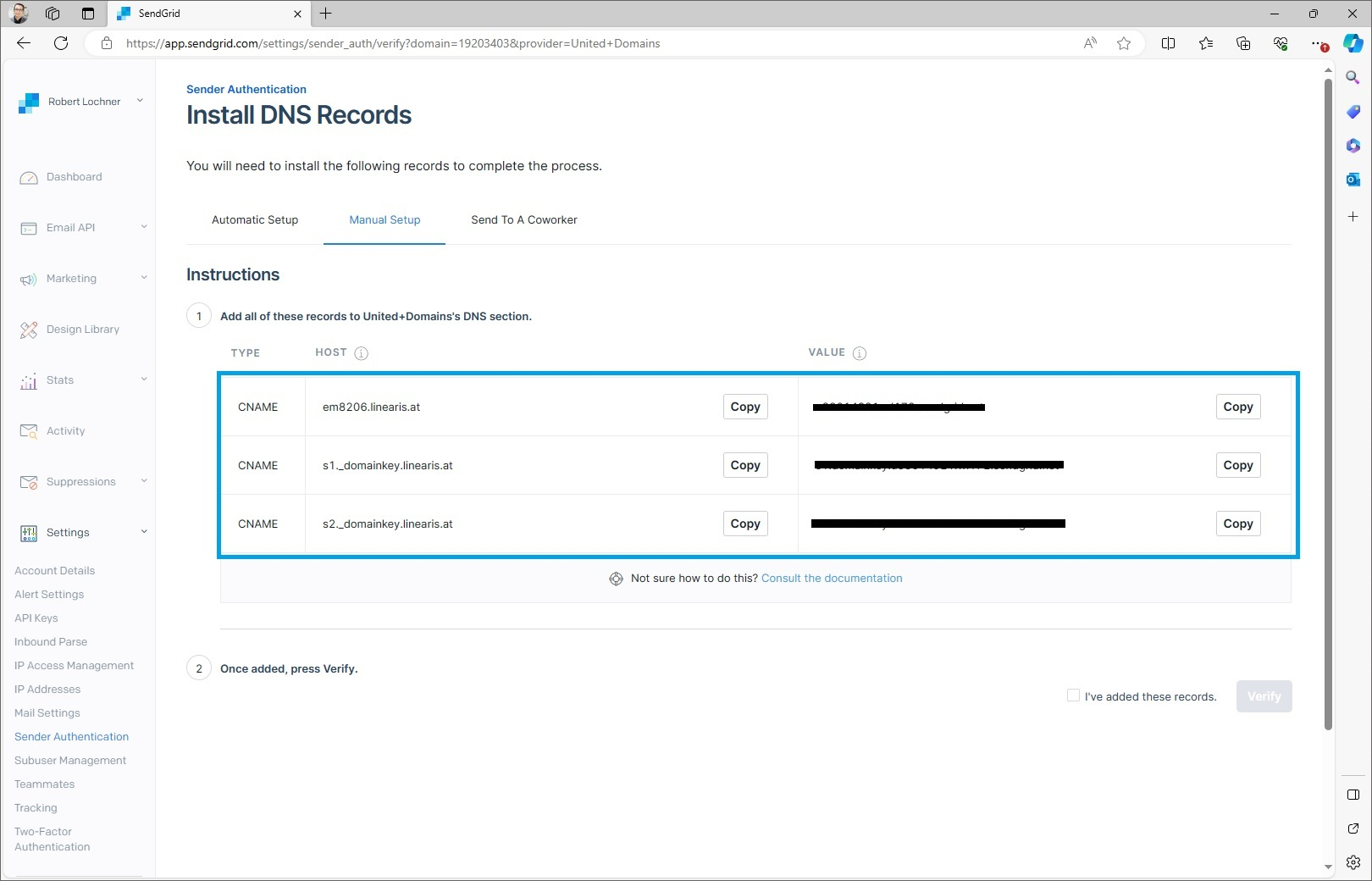Click the browser address bar URL
Screen dimensions: 1372x881
393,43
